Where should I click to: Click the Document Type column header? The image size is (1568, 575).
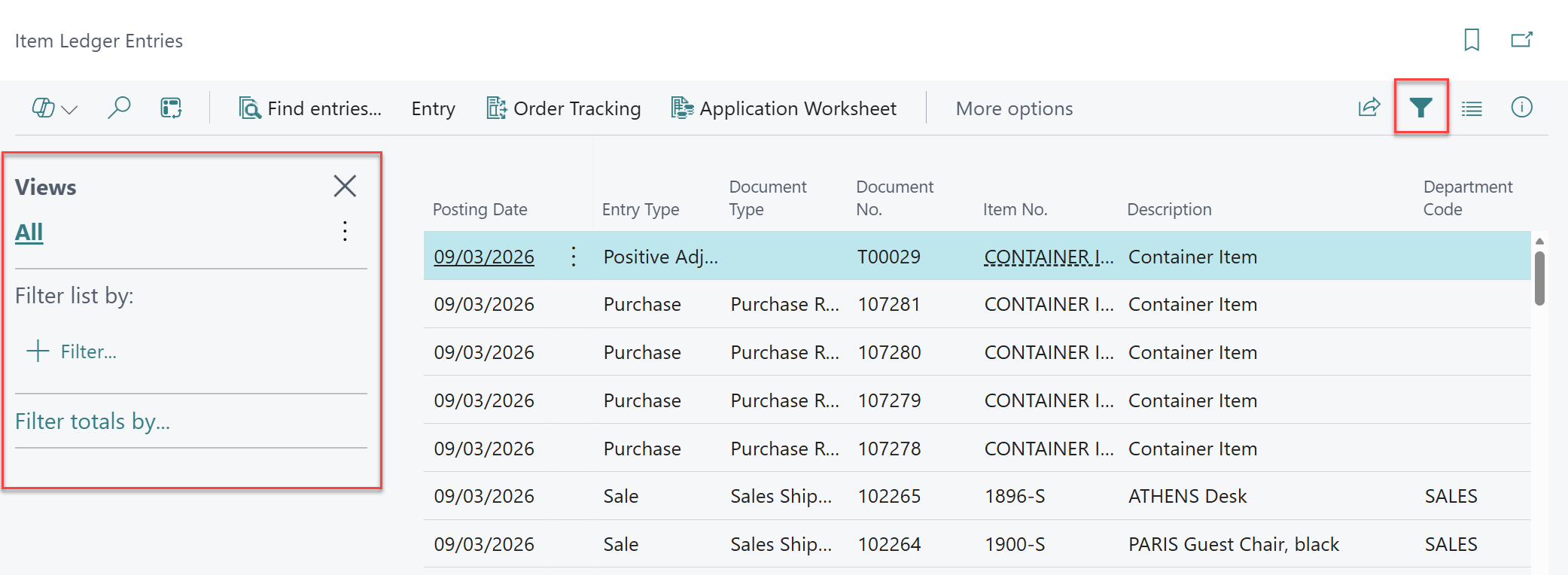767,198
